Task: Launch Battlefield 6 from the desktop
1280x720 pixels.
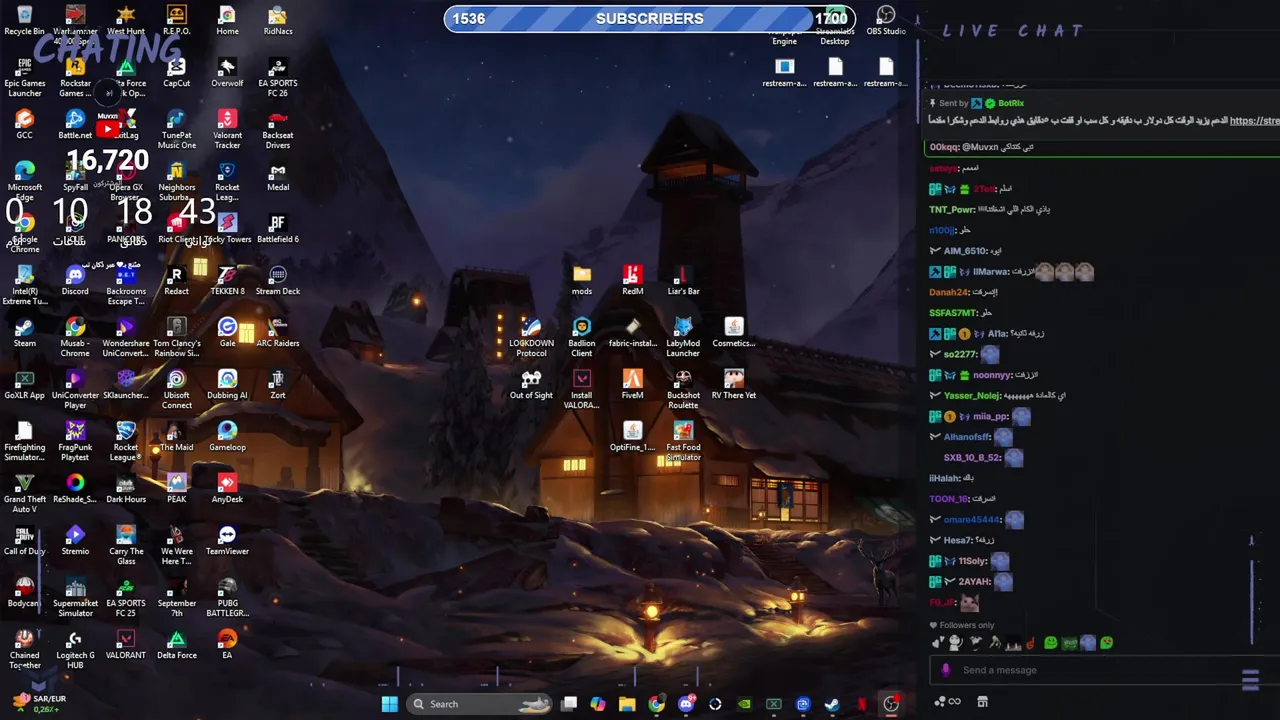Action: coord(277,228)
